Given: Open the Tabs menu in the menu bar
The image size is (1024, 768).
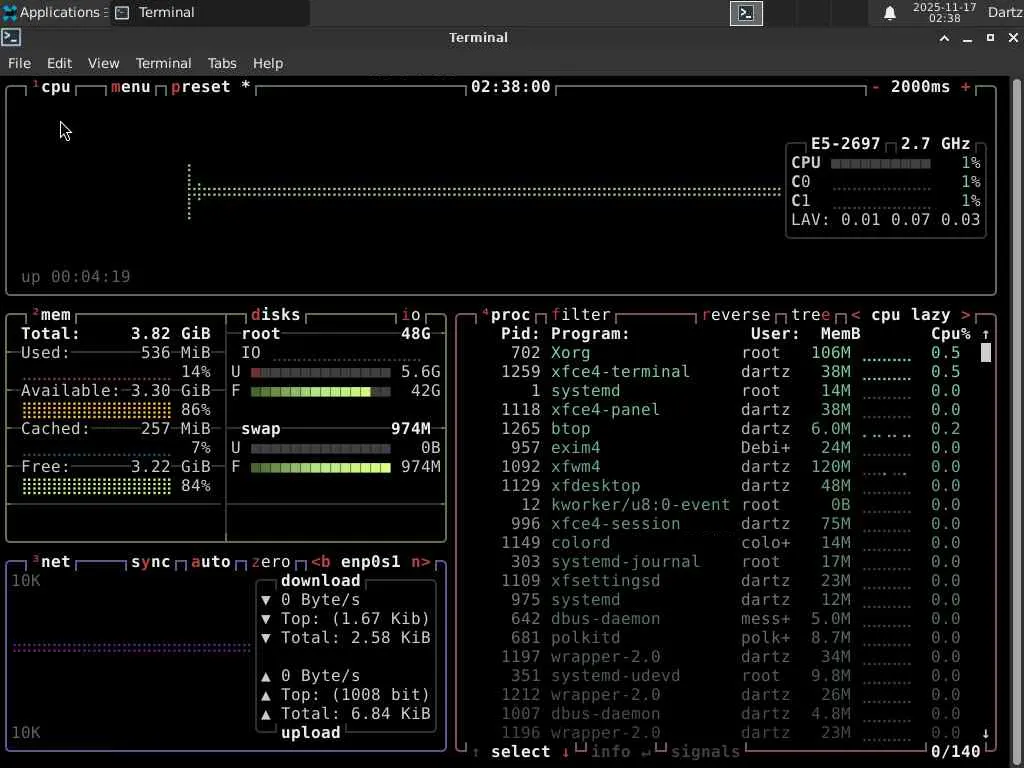Looking at the screenshot, I should click(222, 63).
